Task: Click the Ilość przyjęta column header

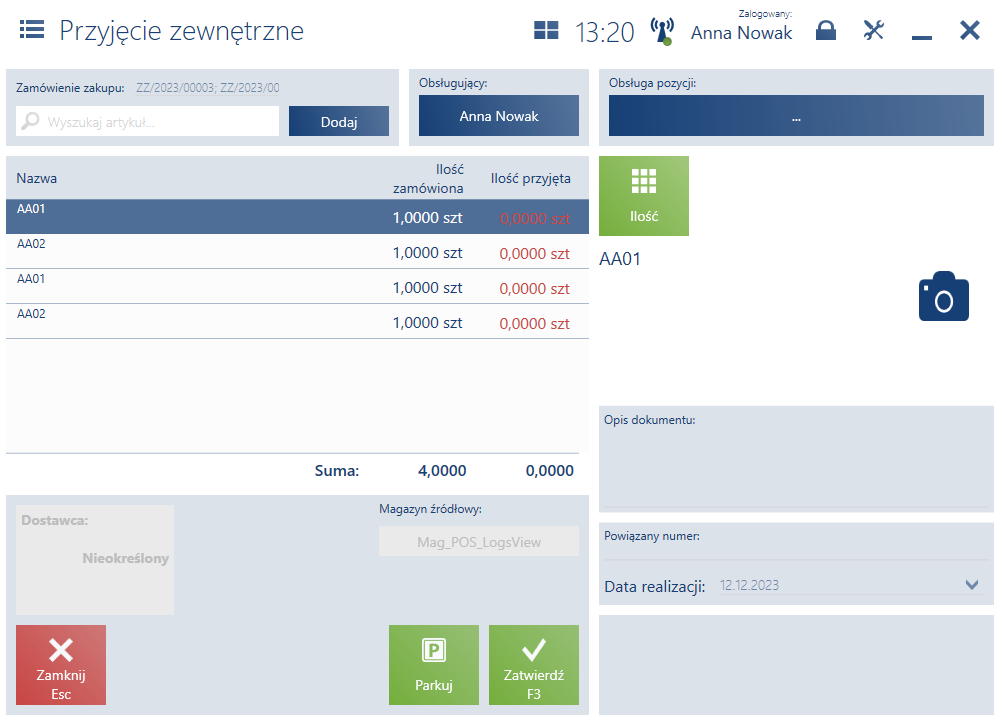Action: tap(530, 178)
